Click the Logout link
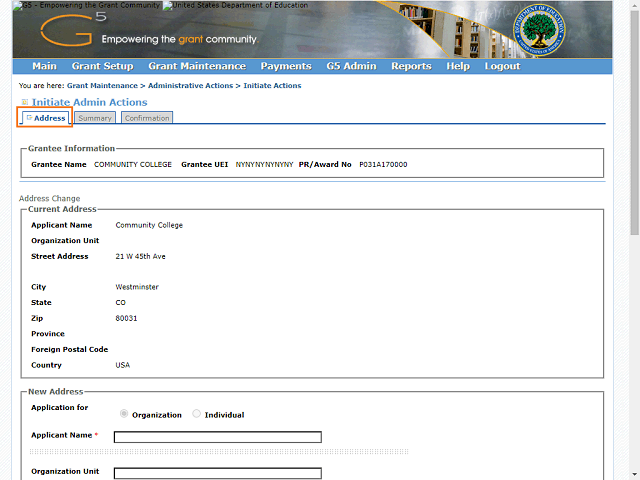The height and width of the screenshot is (480, 640). click(x=502, y=67)
